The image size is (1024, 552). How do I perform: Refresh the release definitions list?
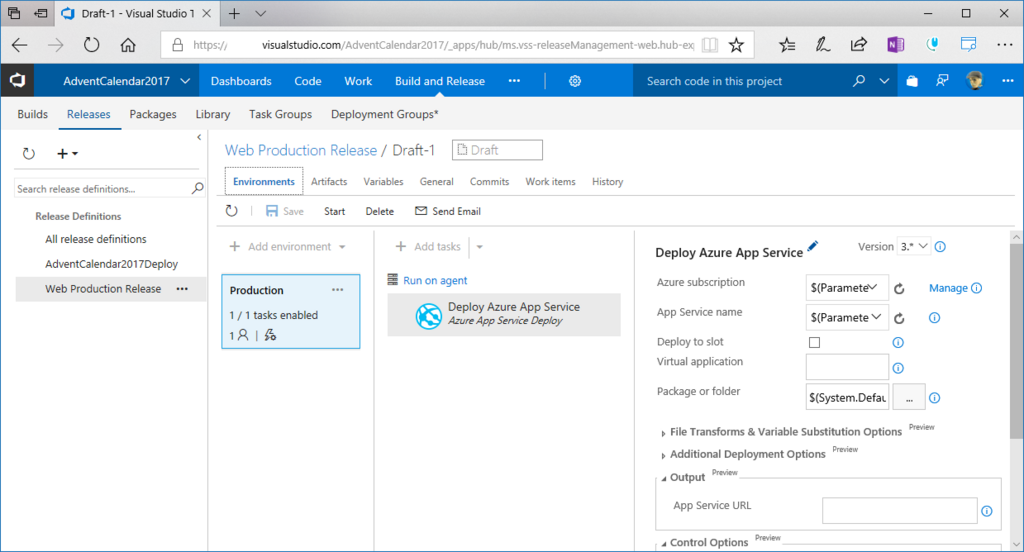(29, 154)
